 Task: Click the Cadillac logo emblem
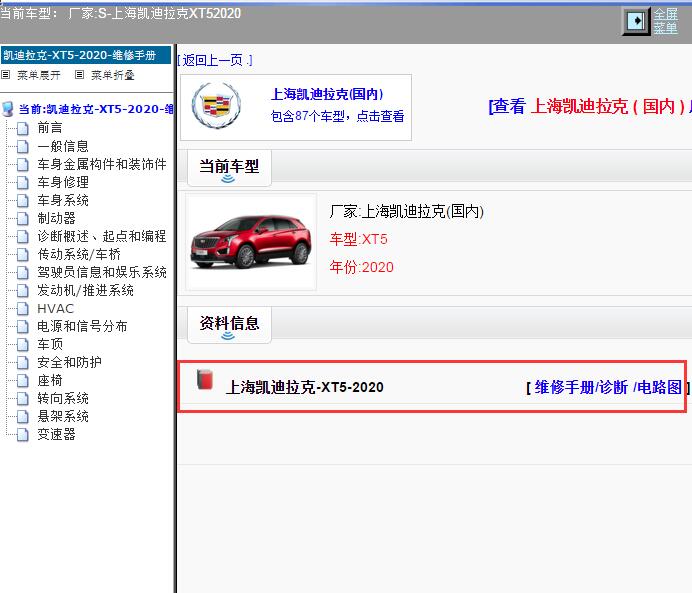(x=216, y=106)
